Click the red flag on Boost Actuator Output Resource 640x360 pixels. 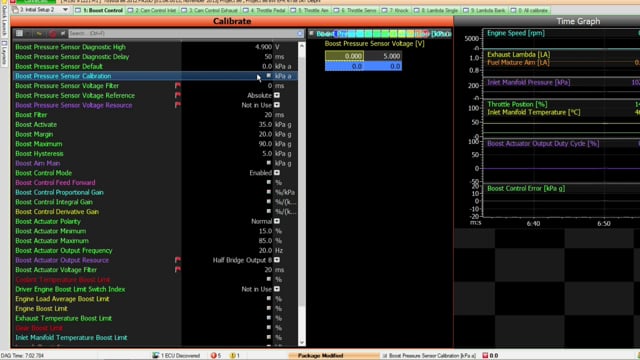(178, 260)
